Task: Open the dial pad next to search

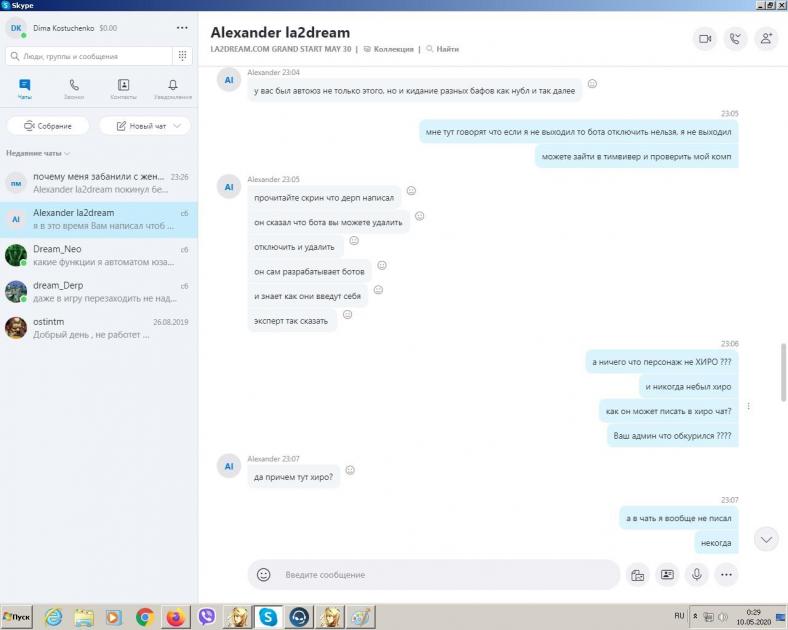Action: 182,56
